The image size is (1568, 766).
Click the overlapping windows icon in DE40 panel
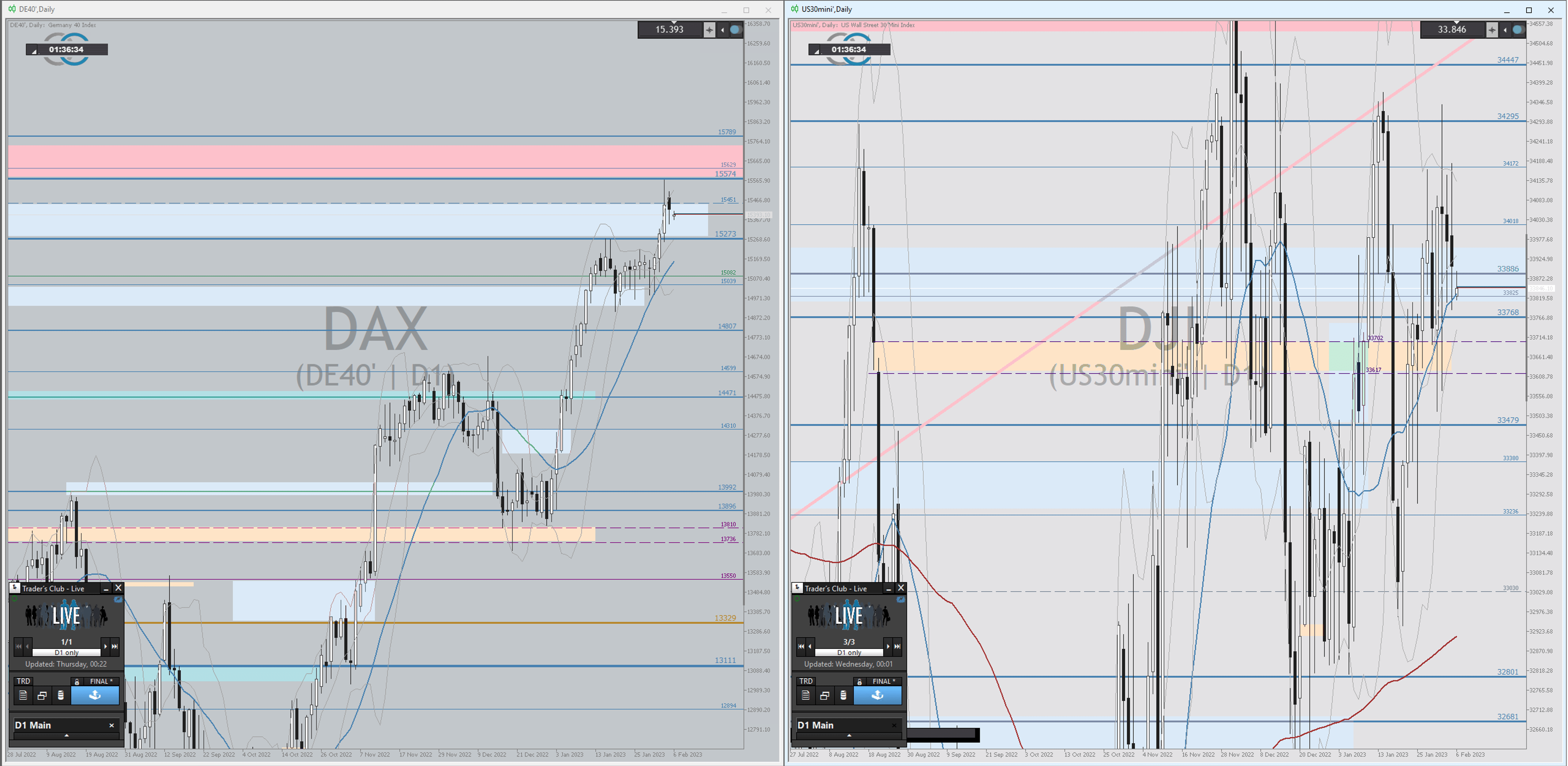pos(42,695)
